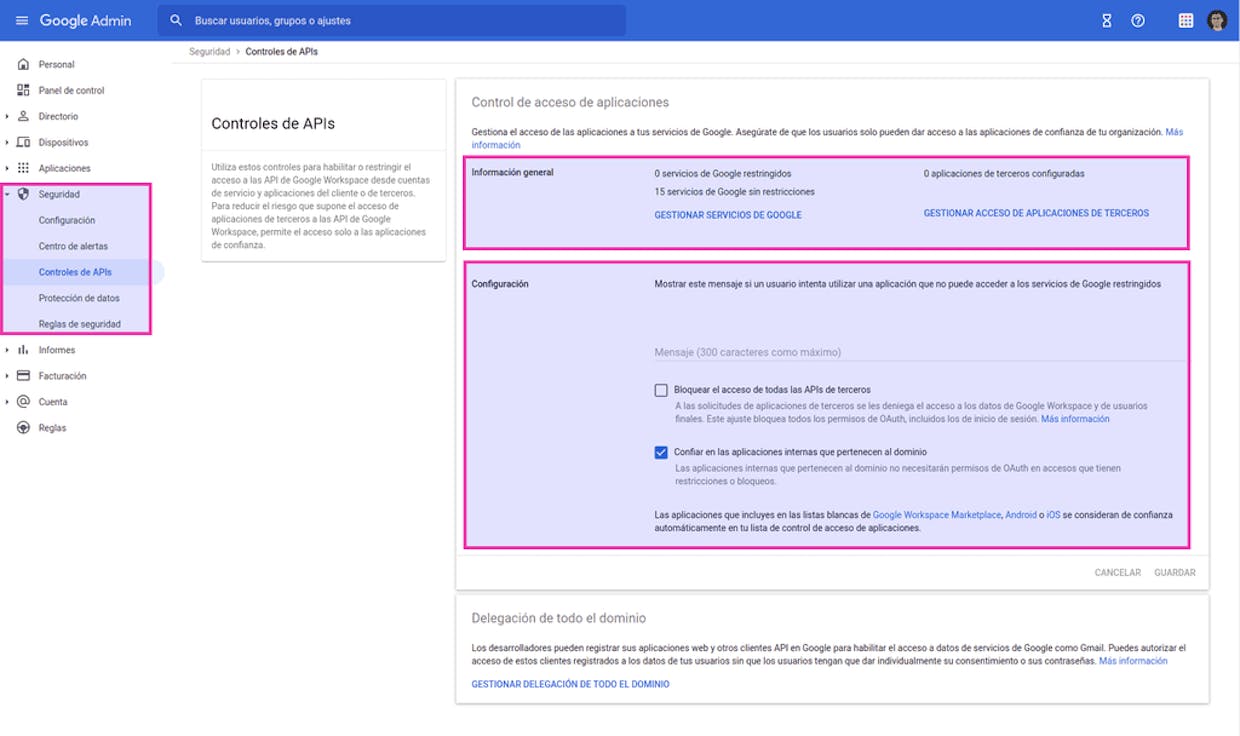Expand the Directorio menu arrow

click(7, 116)
